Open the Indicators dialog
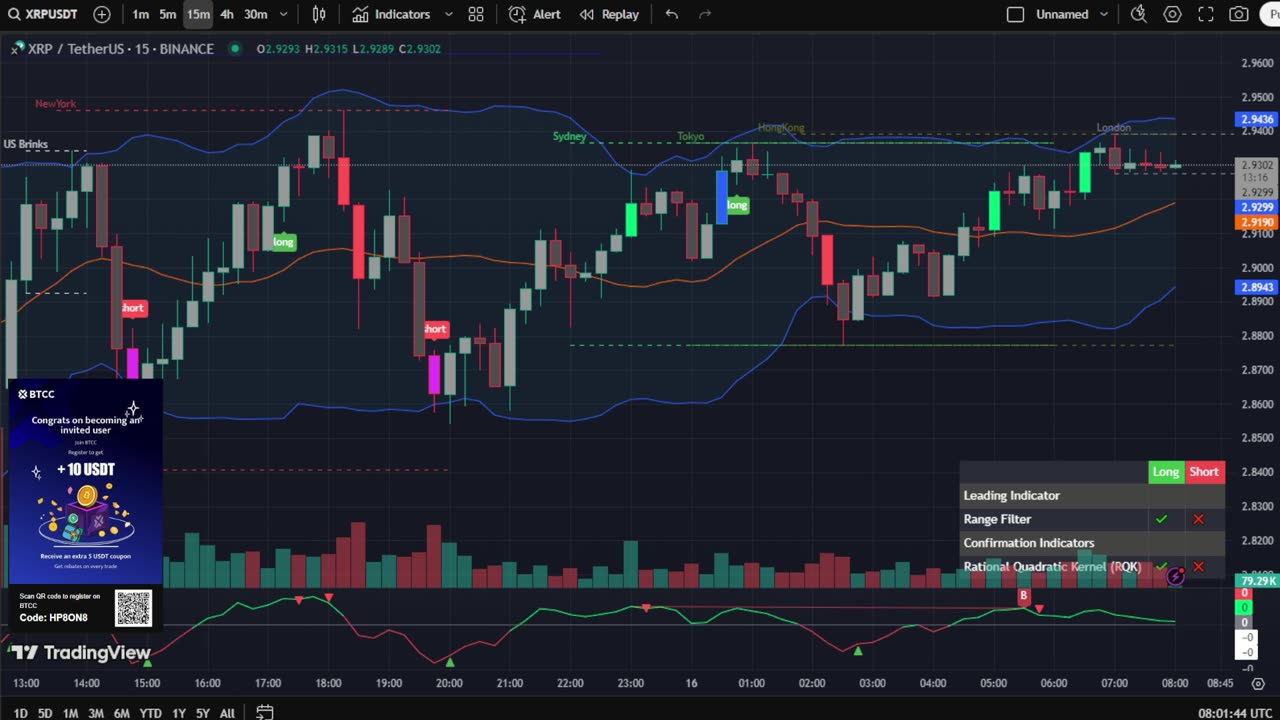This screenshot has width=1280, height=720. (391, 14)
